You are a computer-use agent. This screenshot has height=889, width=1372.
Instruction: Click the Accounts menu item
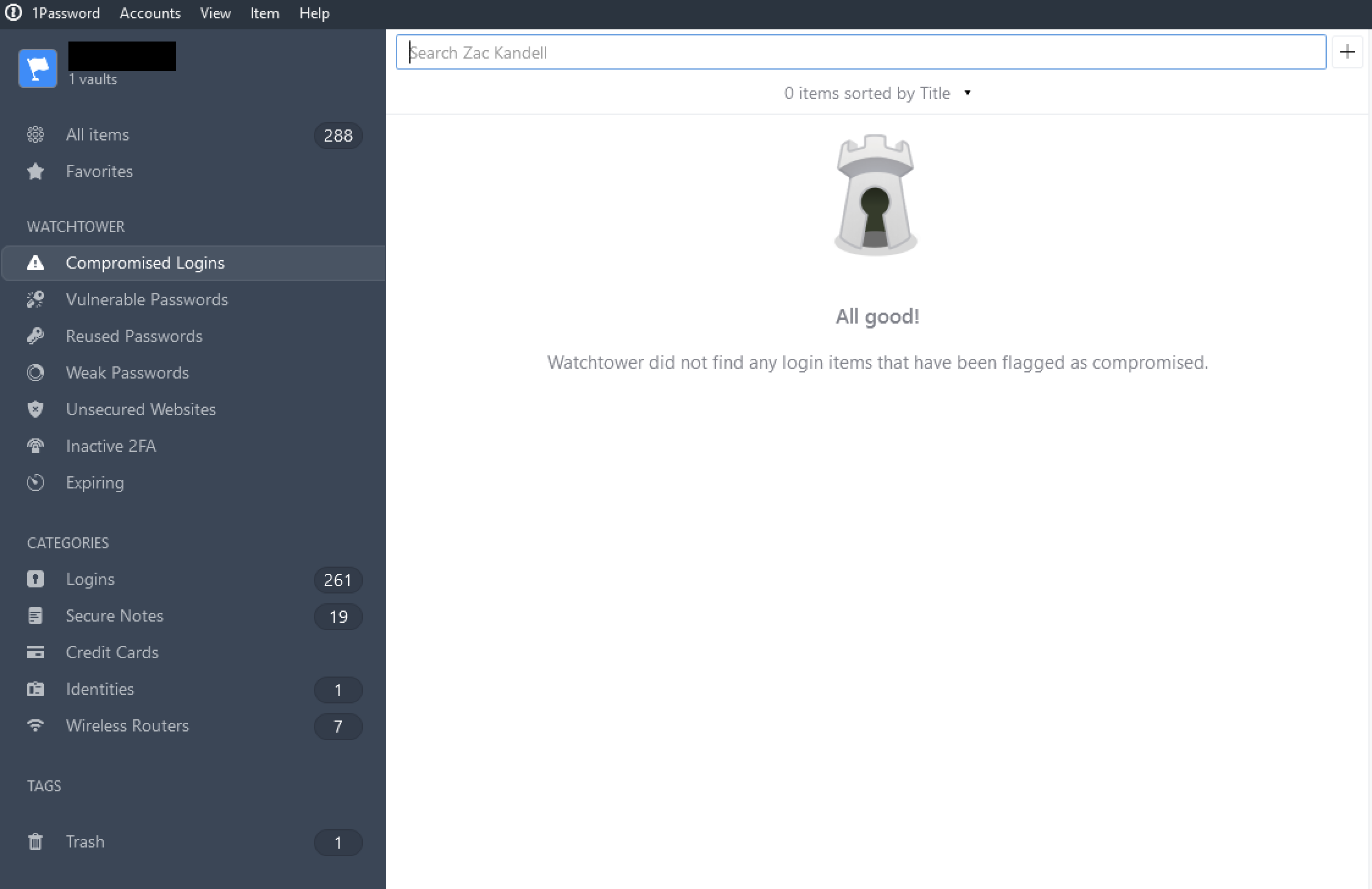[151, 13]
